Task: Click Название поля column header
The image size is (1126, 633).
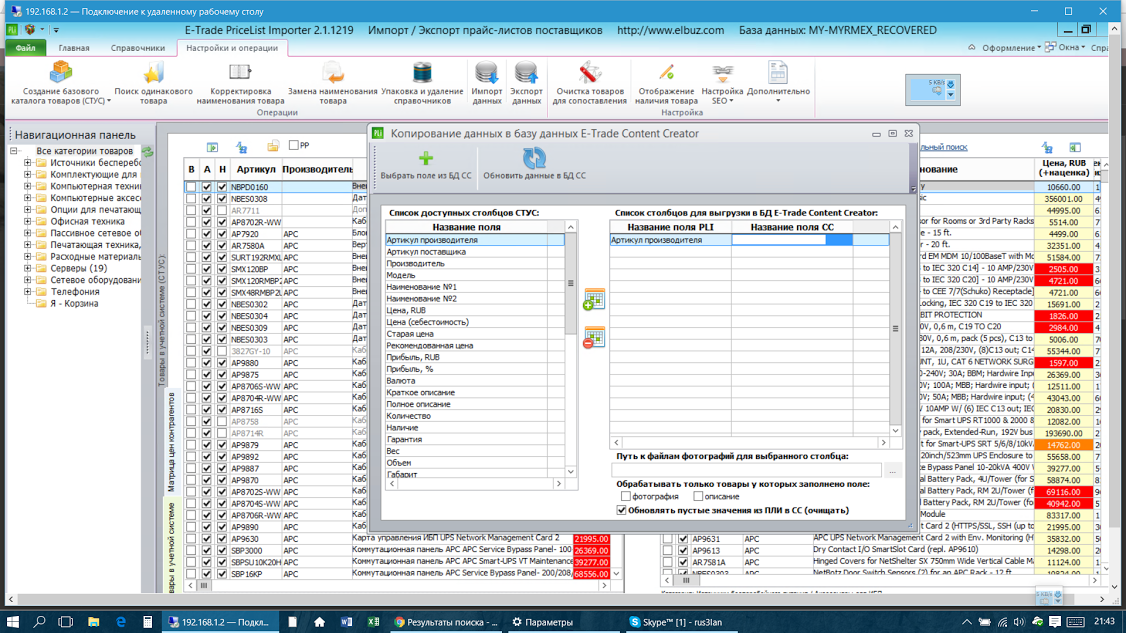Action: tap(466, 227)
